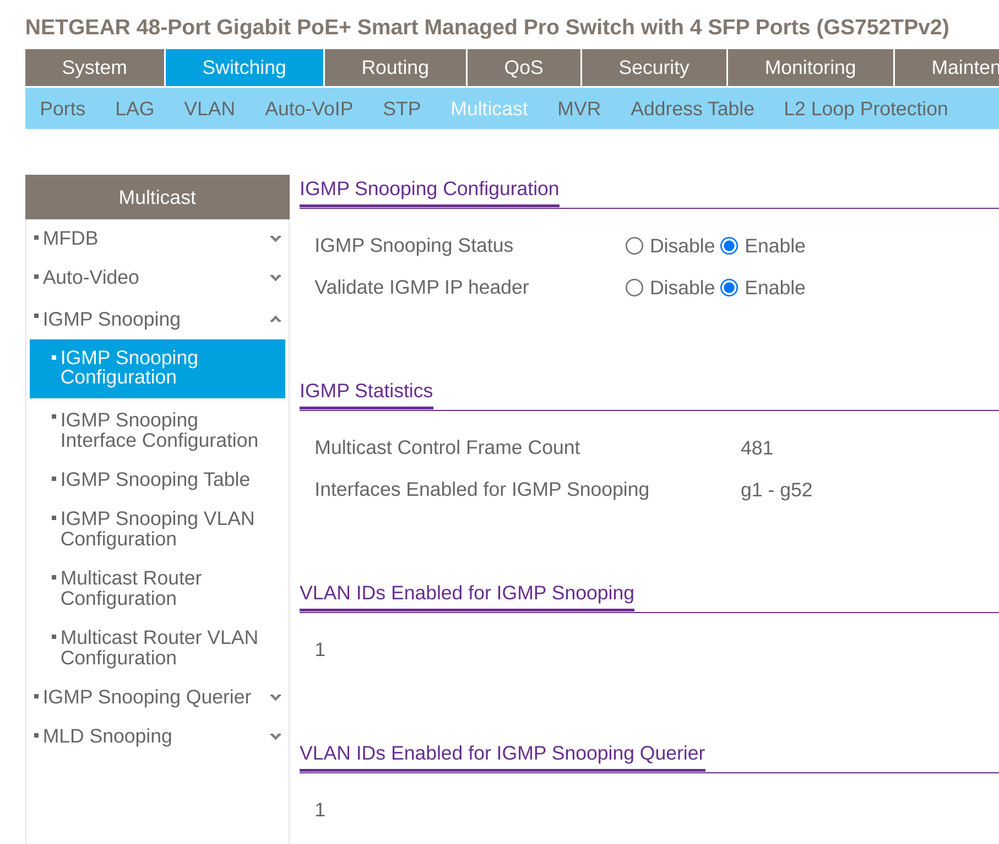Switch to the Routing tab

pos(395,68)
